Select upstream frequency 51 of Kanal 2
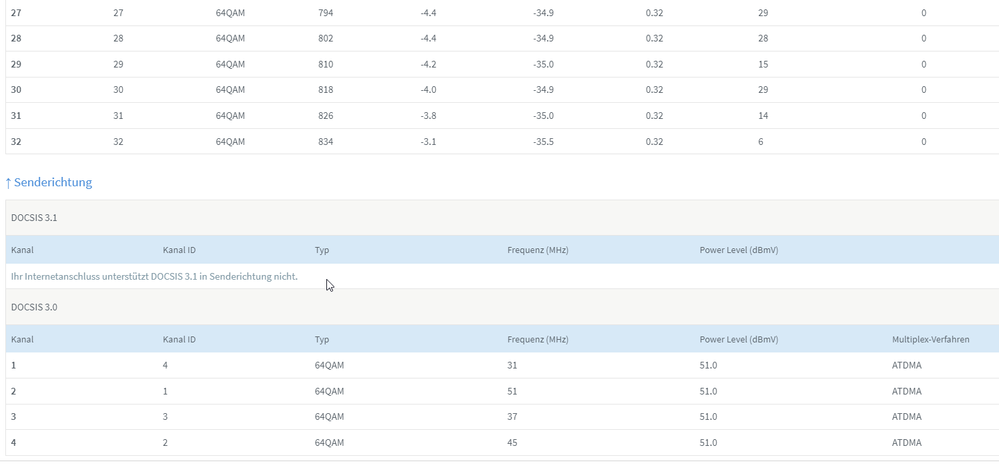Screen dimensions: 999x476 512,391
